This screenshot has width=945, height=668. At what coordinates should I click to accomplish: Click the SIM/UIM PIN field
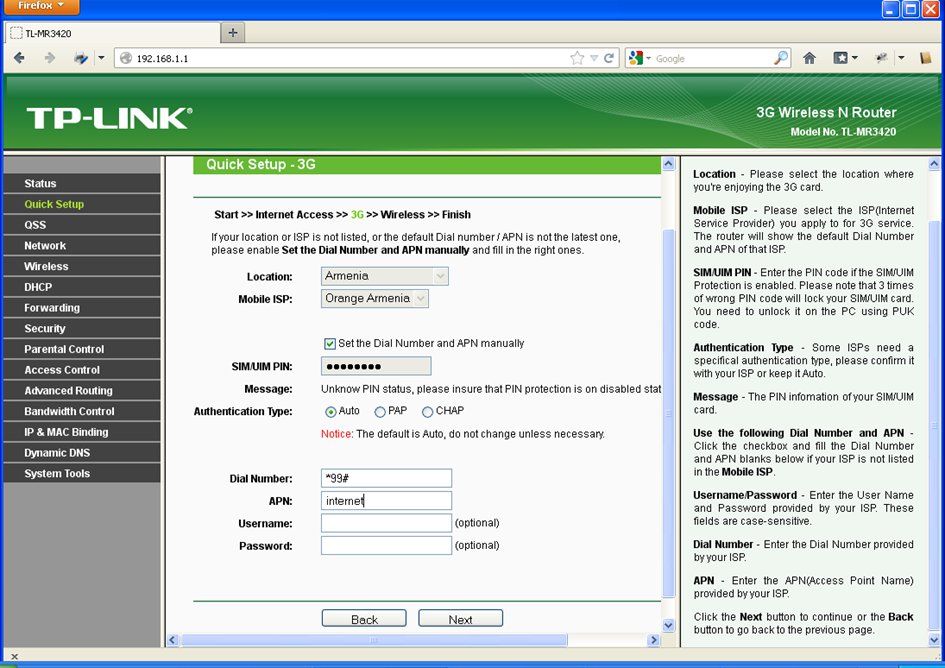[x=376, y=366]
